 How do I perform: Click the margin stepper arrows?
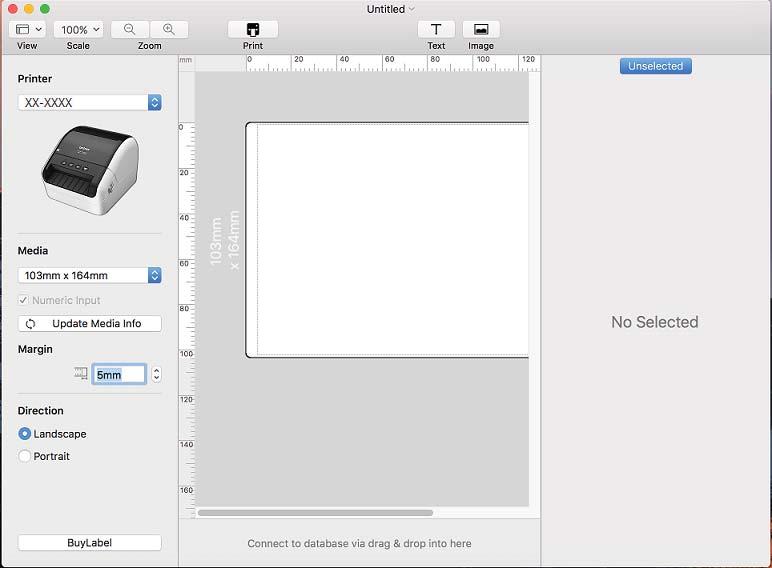[x=156, y=375]
